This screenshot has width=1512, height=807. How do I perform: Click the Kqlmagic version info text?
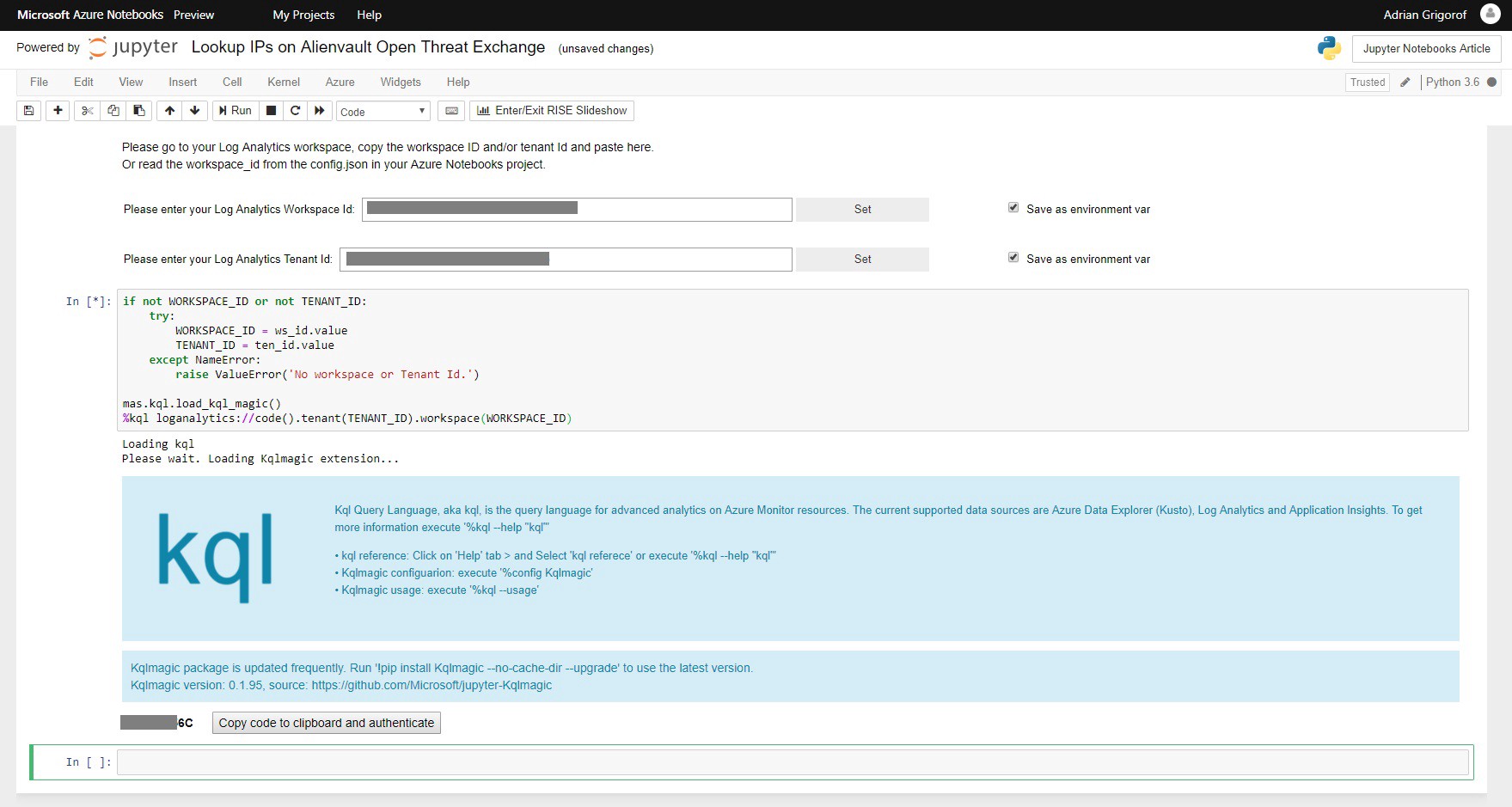tap(341, 686)
